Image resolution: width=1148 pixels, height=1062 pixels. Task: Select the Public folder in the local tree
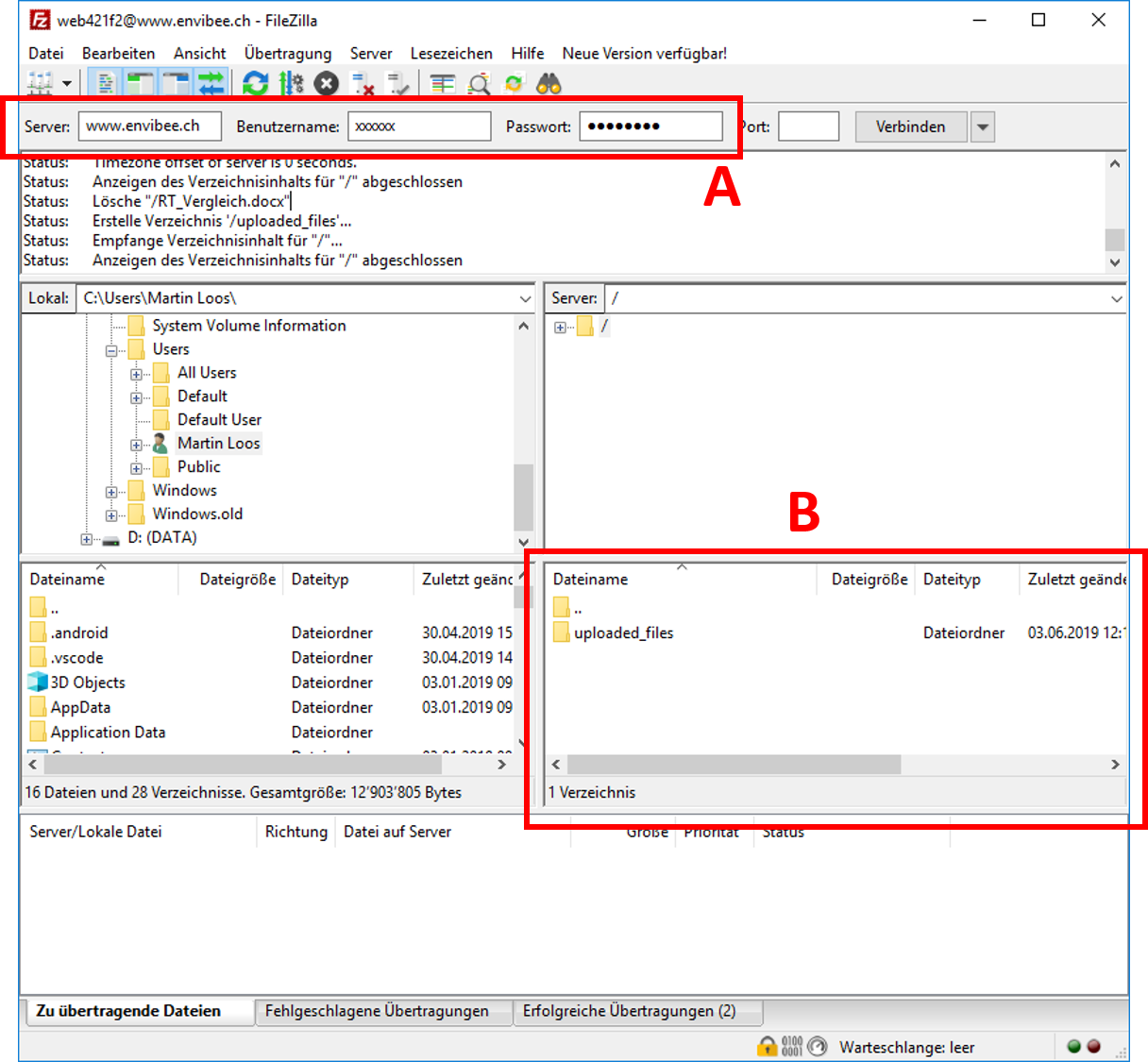point(199,466)
